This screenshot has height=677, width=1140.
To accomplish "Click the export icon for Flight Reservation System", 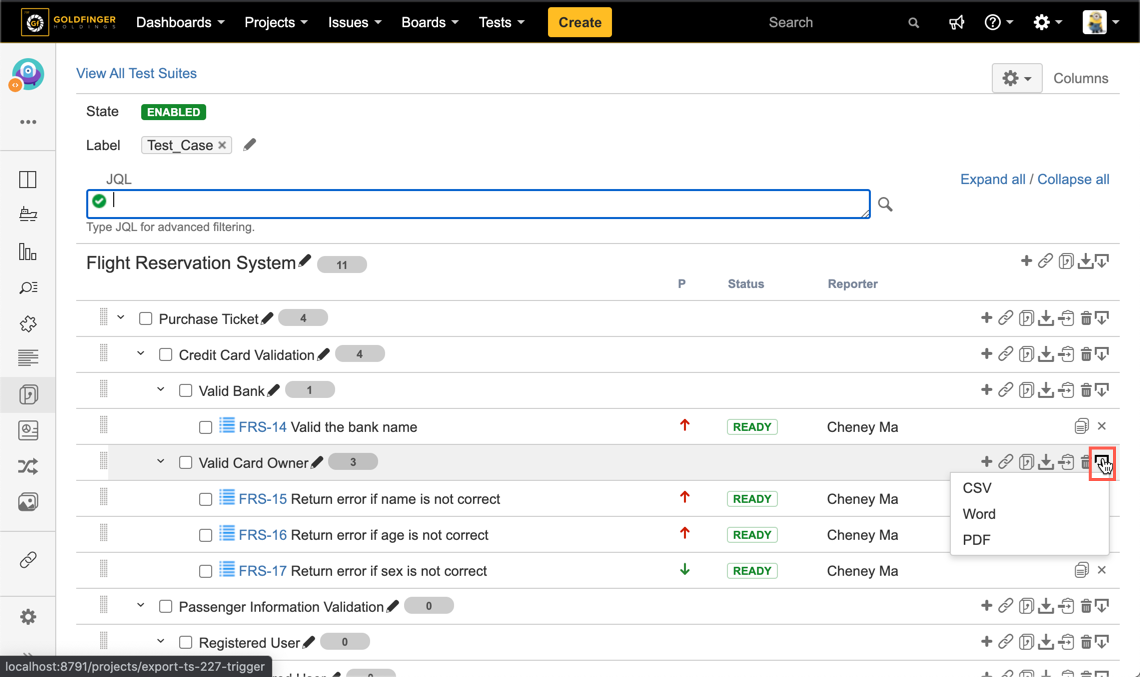I will [x=1102, y=262].
